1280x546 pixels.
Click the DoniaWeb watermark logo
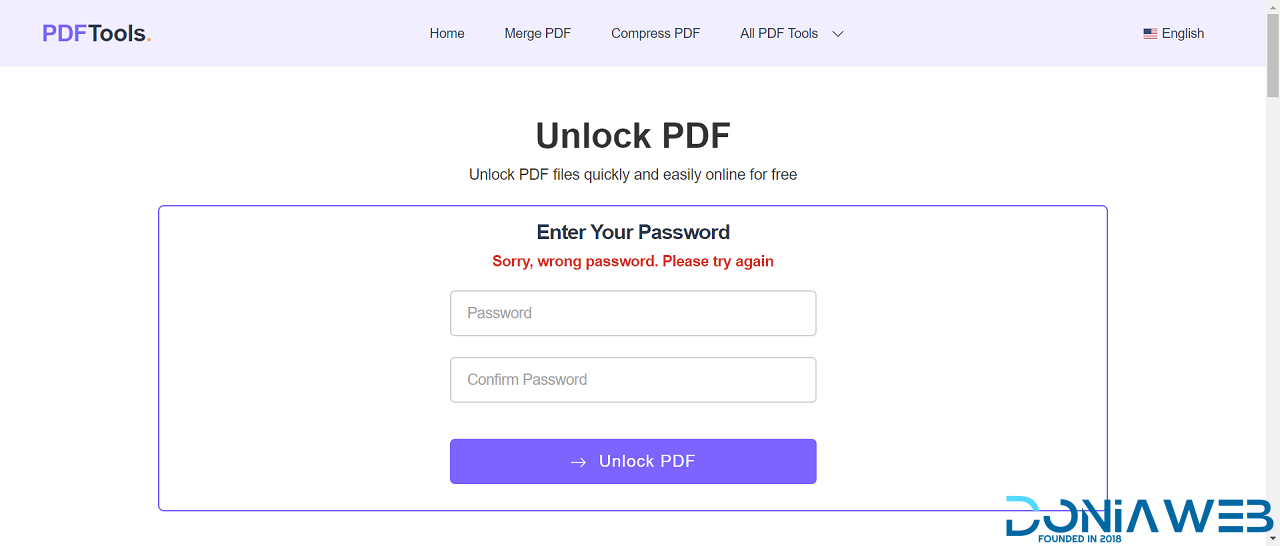(1140, 518)
